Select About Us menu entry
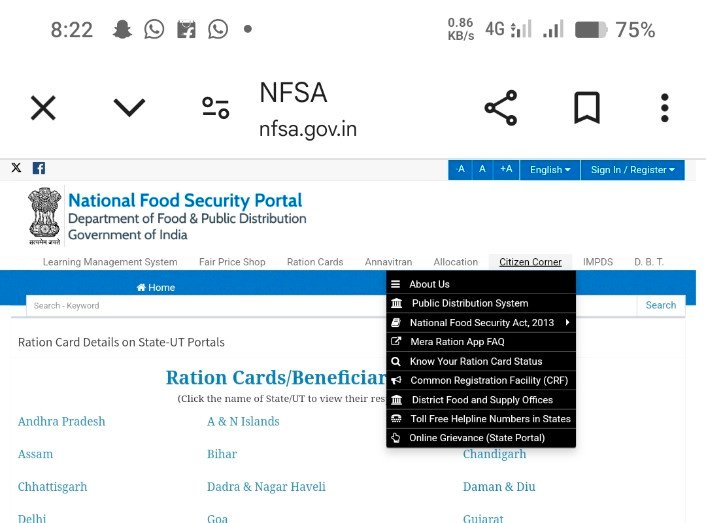The image size is (706, 523). 481,284
